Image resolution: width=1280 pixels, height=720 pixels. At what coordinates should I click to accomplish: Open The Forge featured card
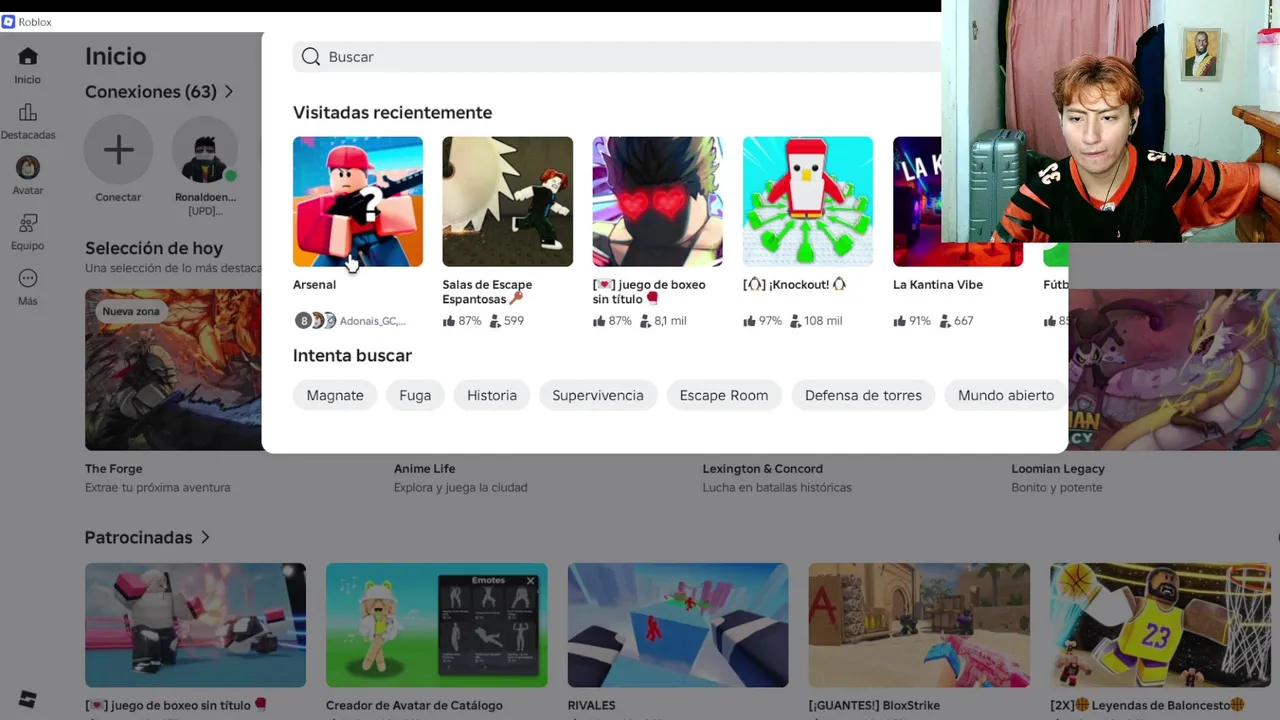pyautogui.click(x=173, y=370)
